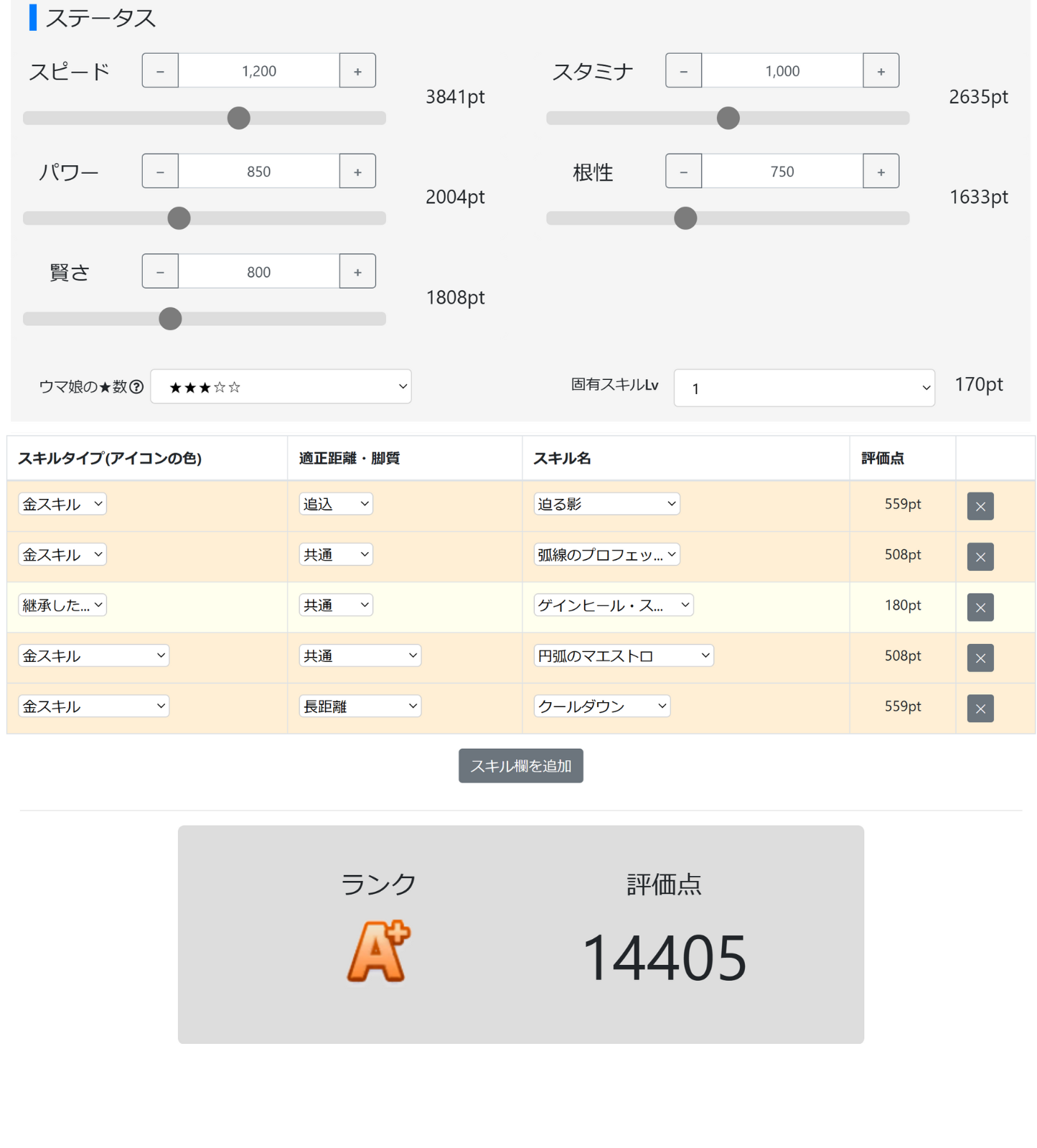Viewport: 1037px width, 1148px height.
Task: Click the 2635pt stamina score
Action: [978, 96]
